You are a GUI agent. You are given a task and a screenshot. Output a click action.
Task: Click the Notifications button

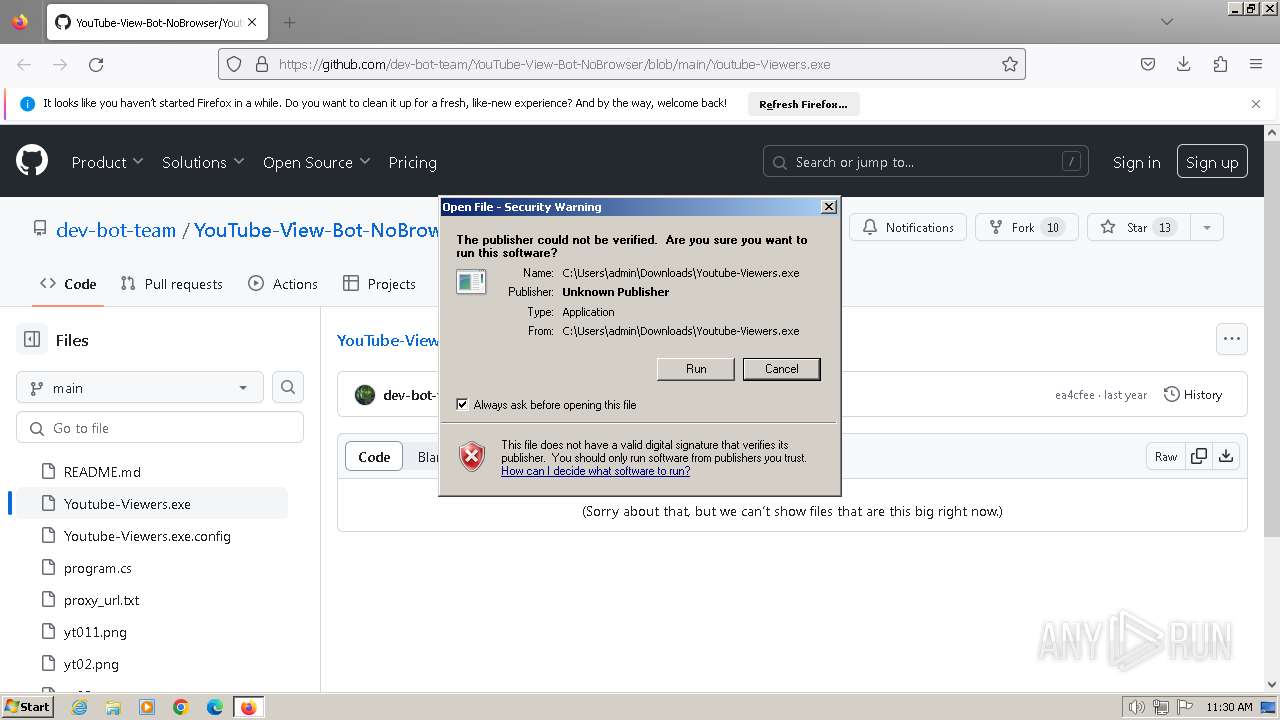coord(908,227)
